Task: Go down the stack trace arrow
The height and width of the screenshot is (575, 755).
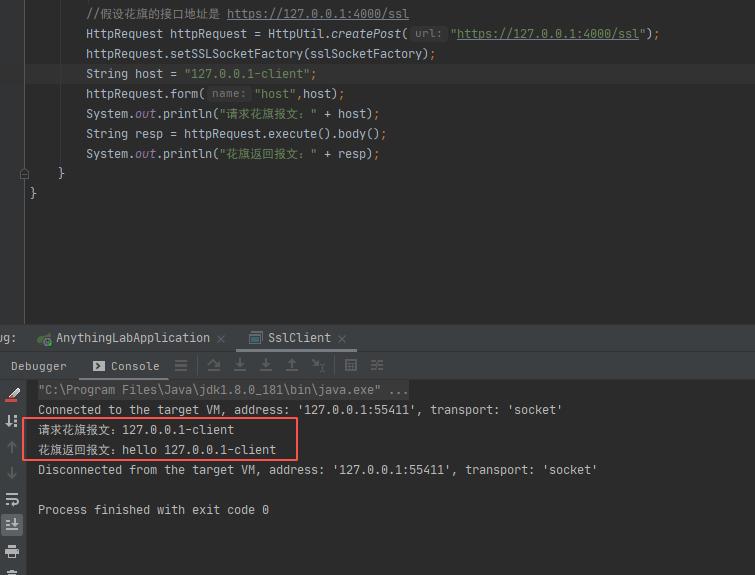Action: tap(12, 473)
